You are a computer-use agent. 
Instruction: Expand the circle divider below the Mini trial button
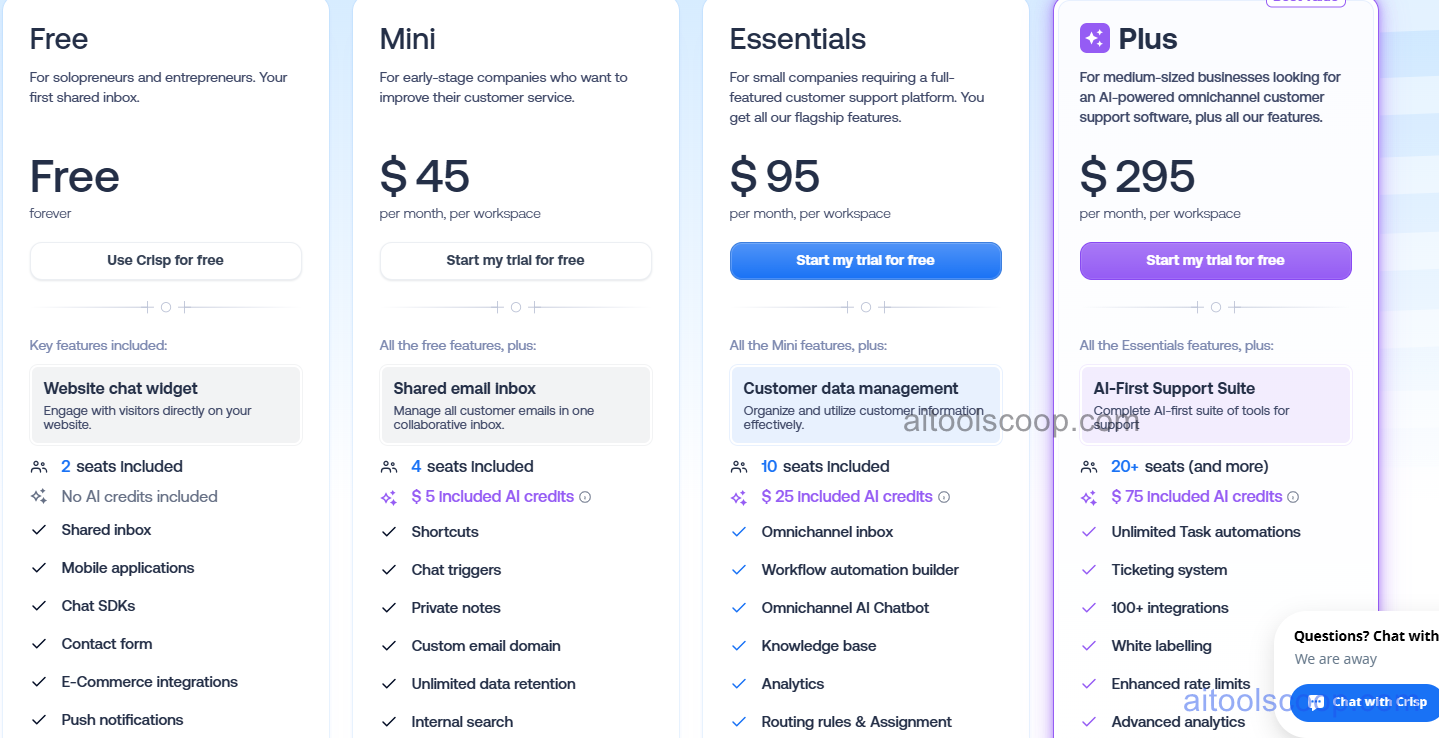[515, 307]
